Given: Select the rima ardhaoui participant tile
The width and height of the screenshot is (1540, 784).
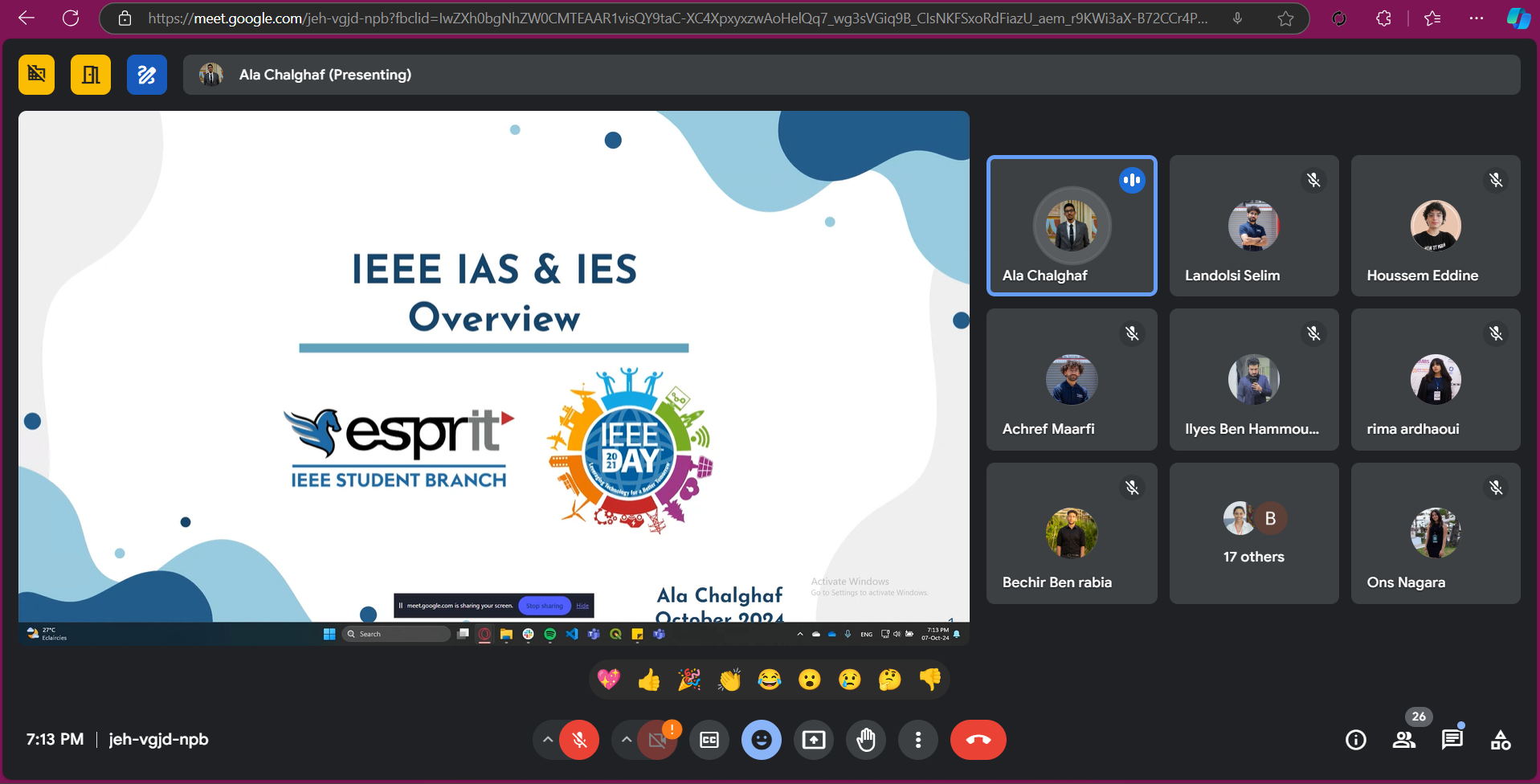Looking at the screenshot, I should pyautogui.click(x=1436, y=379).
